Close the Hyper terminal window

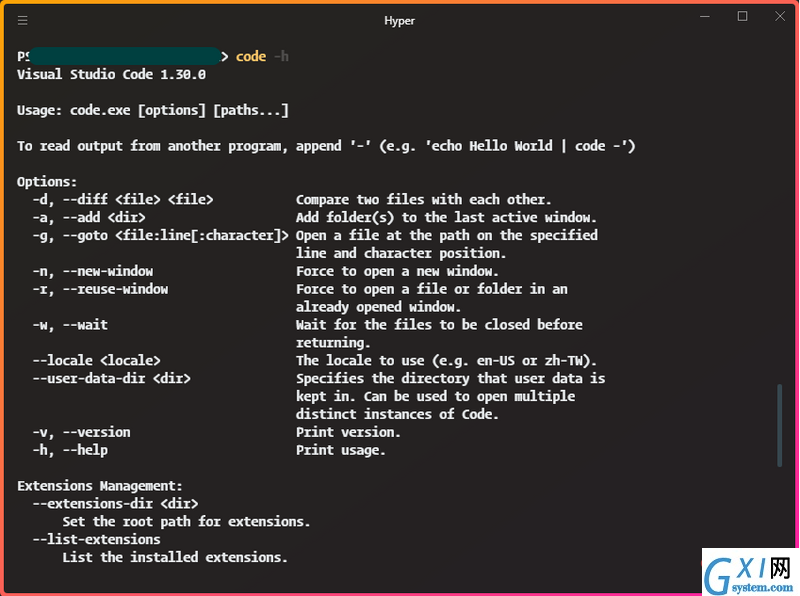click(x=780, y=17)
